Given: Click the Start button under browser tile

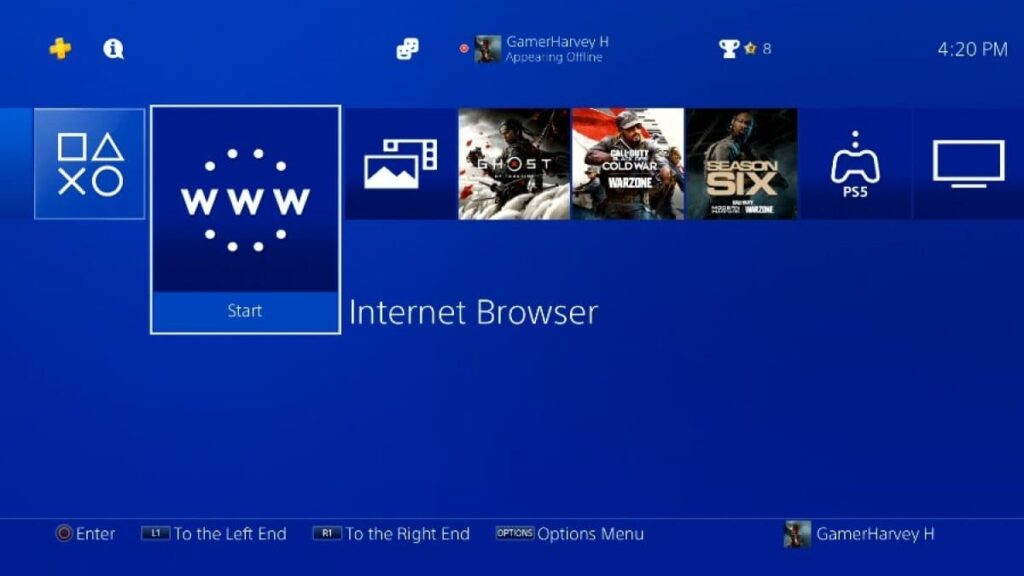Looking at the screenshot, I should click(246, 312).
